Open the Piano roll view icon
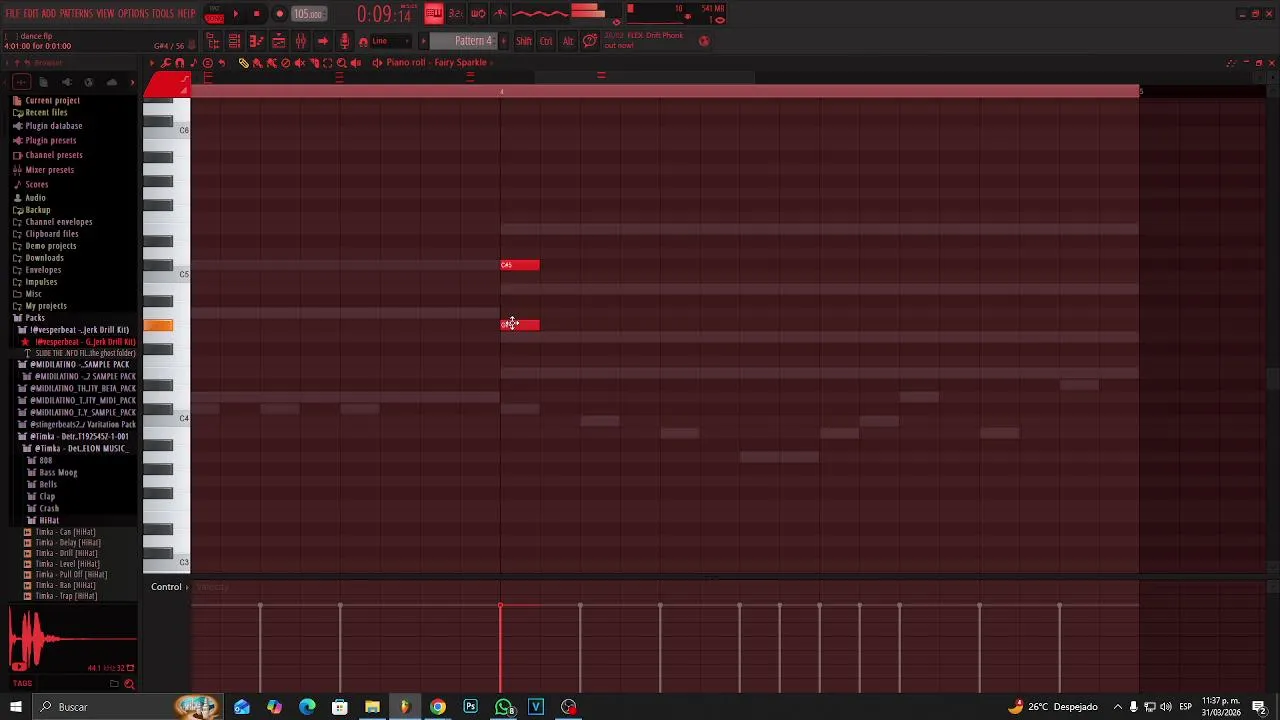 pos(257,41)
